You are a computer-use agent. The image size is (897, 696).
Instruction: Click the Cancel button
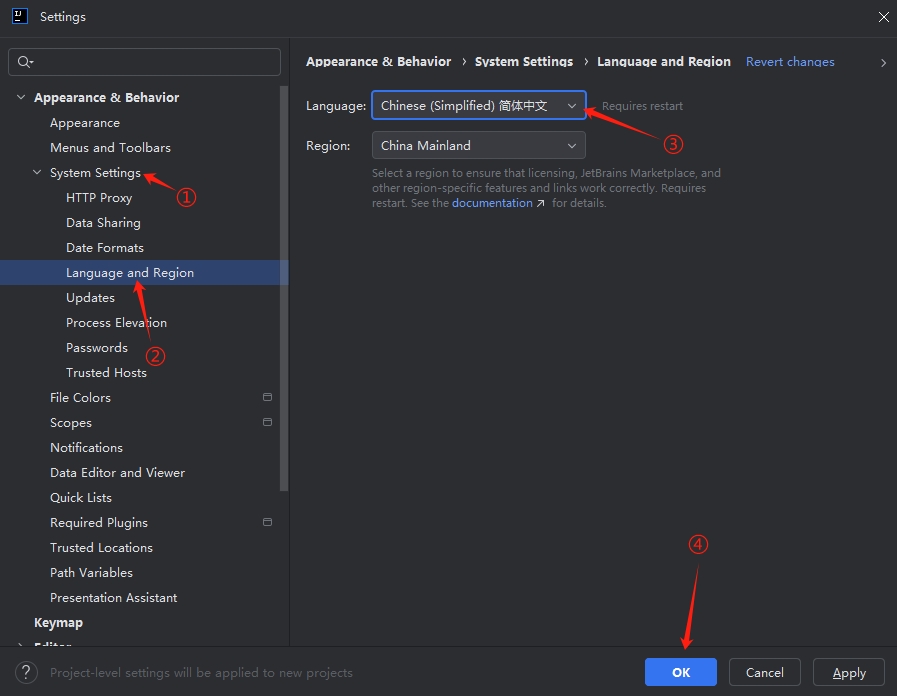[x=765, y=673]
